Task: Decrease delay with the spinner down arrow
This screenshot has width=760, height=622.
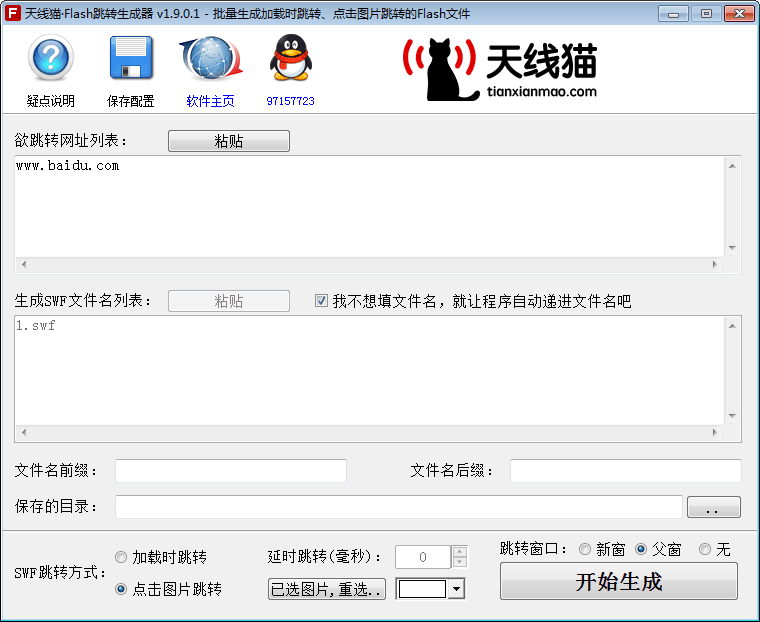Action: tap(459, 562)
